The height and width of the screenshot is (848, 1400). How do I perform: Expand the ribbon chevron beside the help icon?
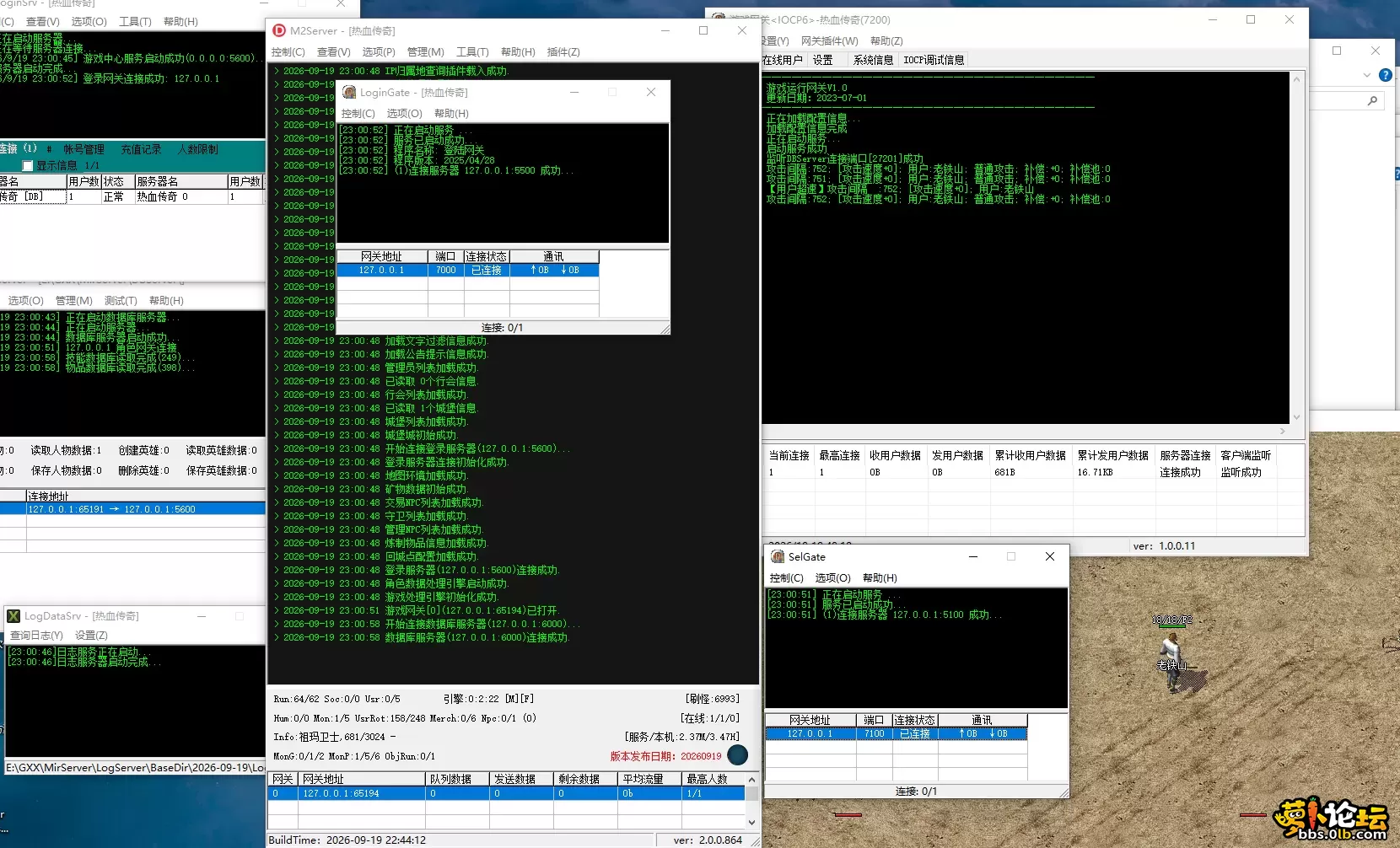click(x=1367, y=75)
